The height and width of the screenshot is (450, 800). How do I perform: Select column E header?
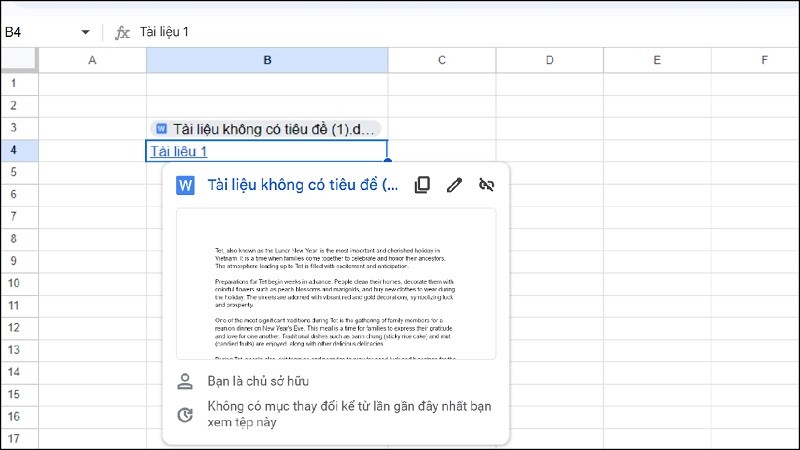point(657,60)
